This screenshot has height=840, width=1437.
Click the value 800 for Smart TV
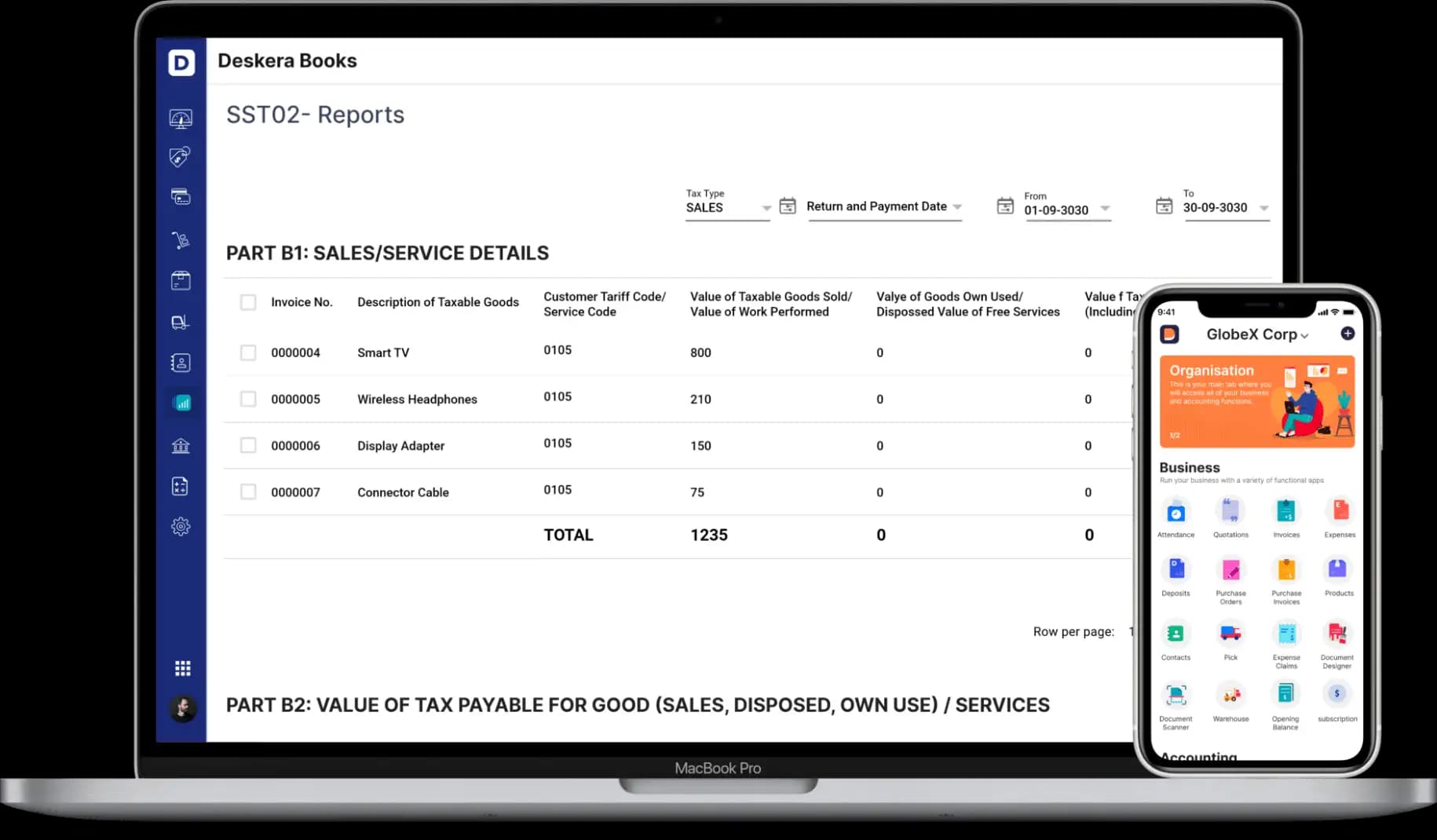coord(700,352)
